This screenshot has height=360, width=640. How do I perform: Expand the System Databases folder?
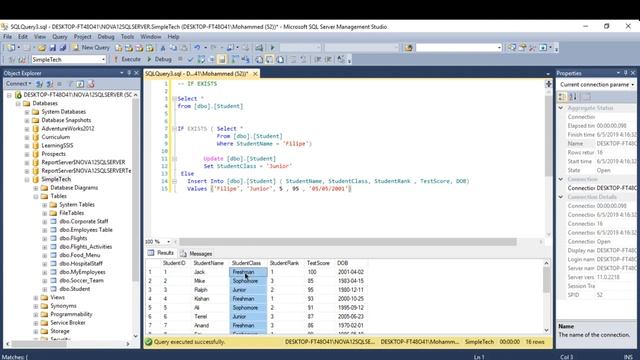[x=27, y=112]
